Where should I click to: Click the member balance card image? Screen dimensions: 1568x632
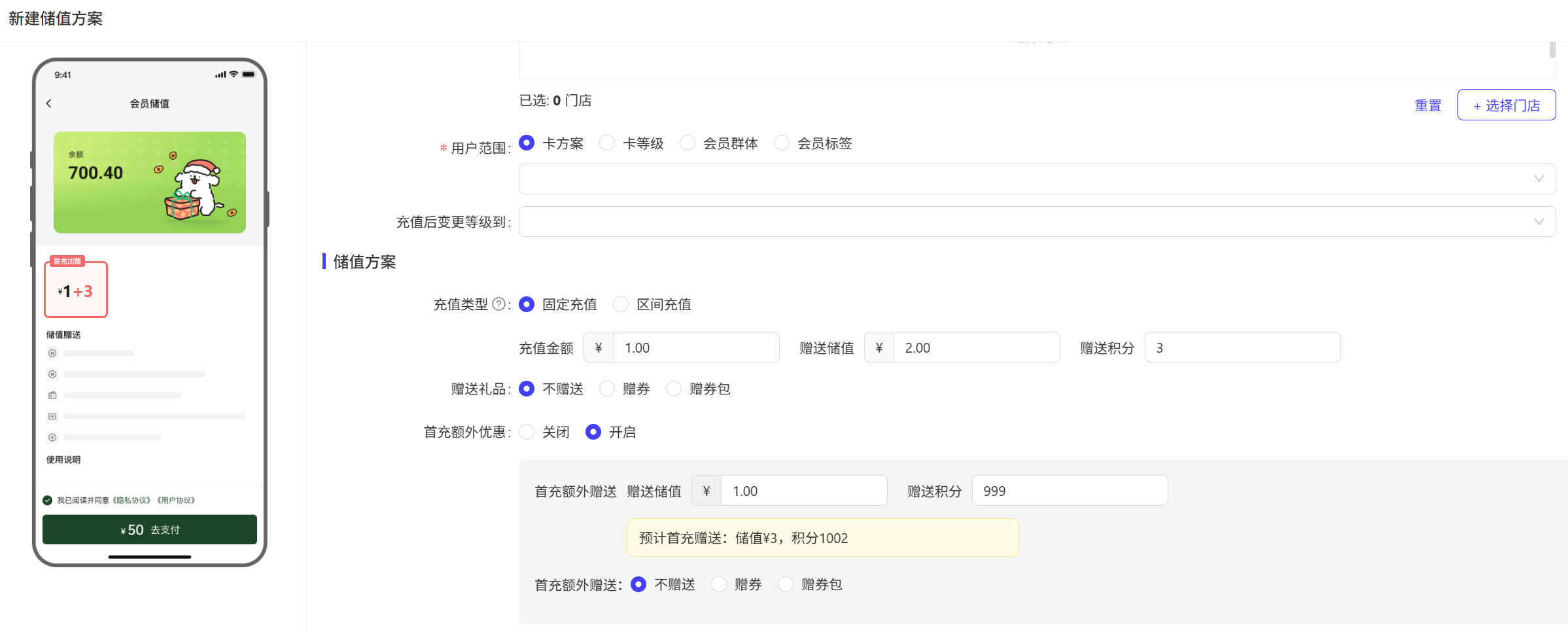[150, 183]
